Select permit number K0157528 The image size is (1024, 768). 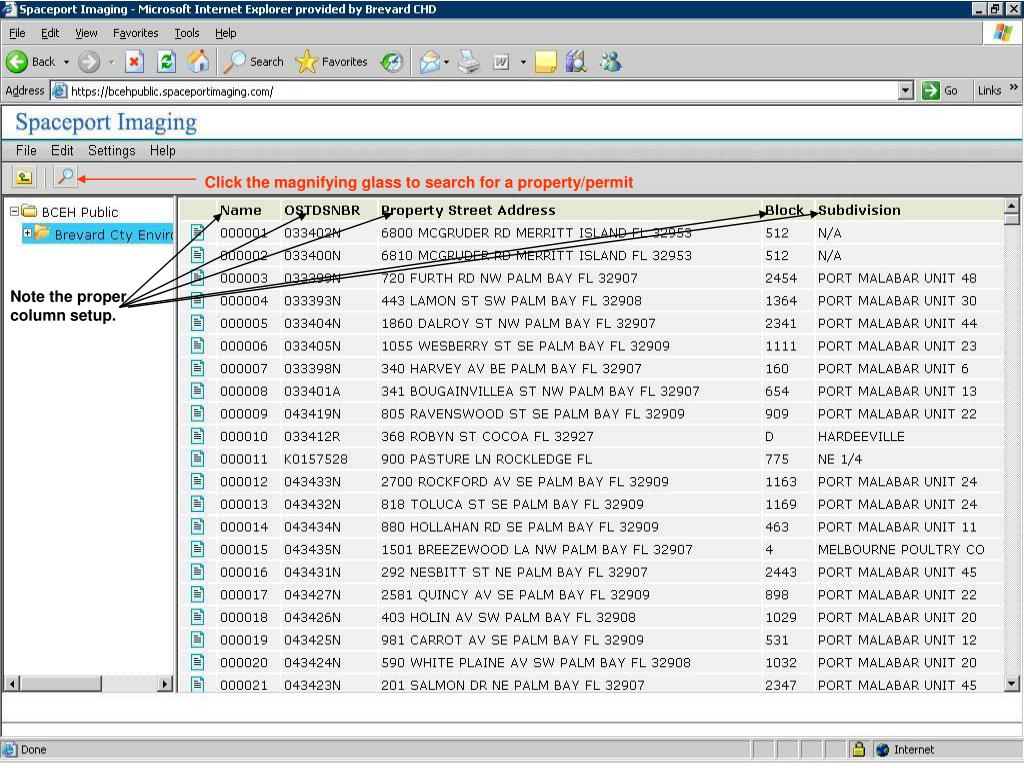click(x=315, y=459)
